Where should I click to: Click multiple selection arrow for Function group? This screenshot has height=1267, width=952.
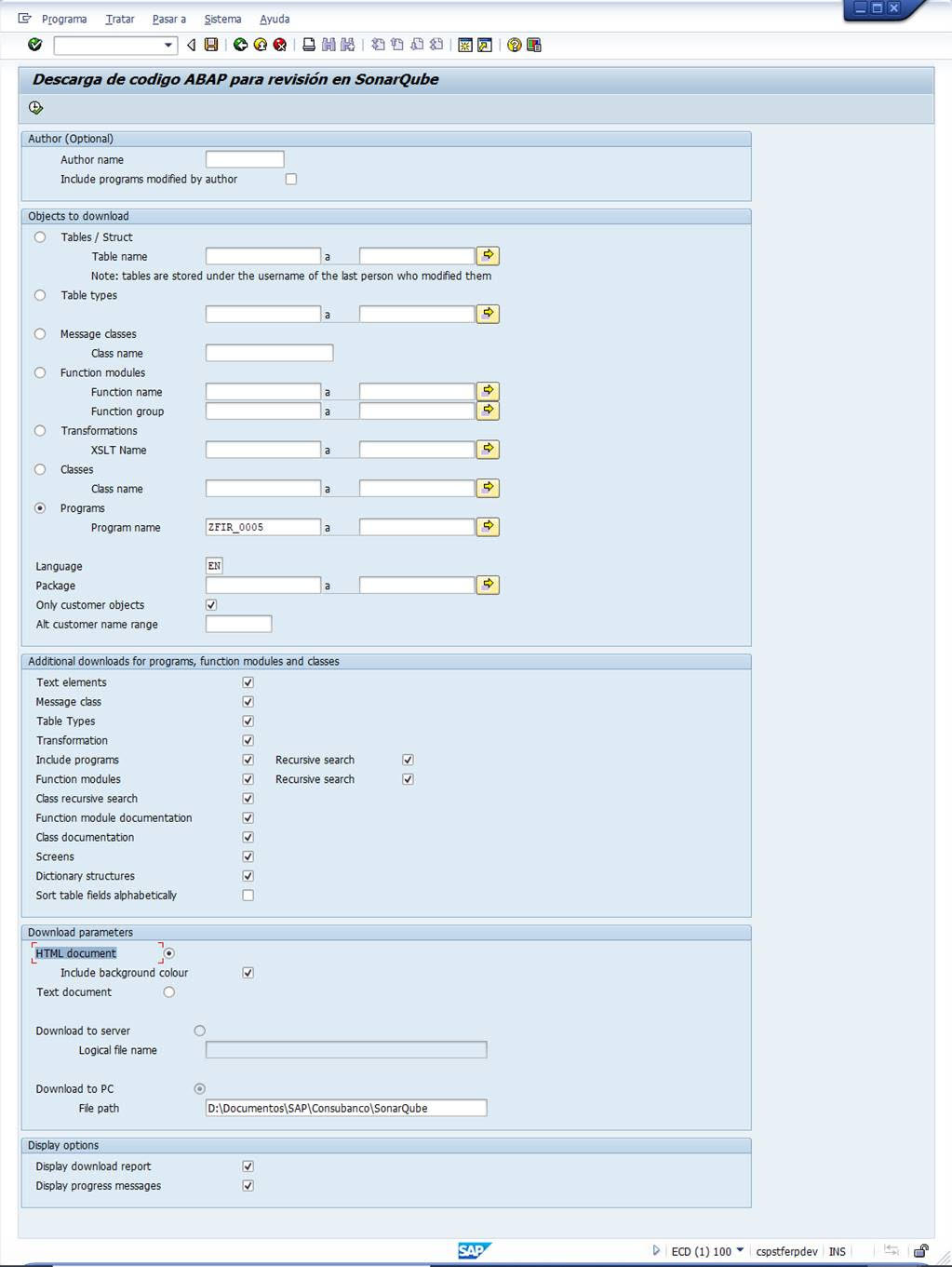(x=488, y=411)
